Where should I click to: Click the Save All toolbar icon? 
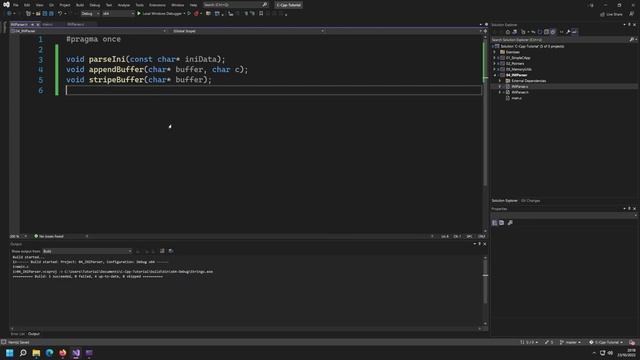tap(51, 13)
